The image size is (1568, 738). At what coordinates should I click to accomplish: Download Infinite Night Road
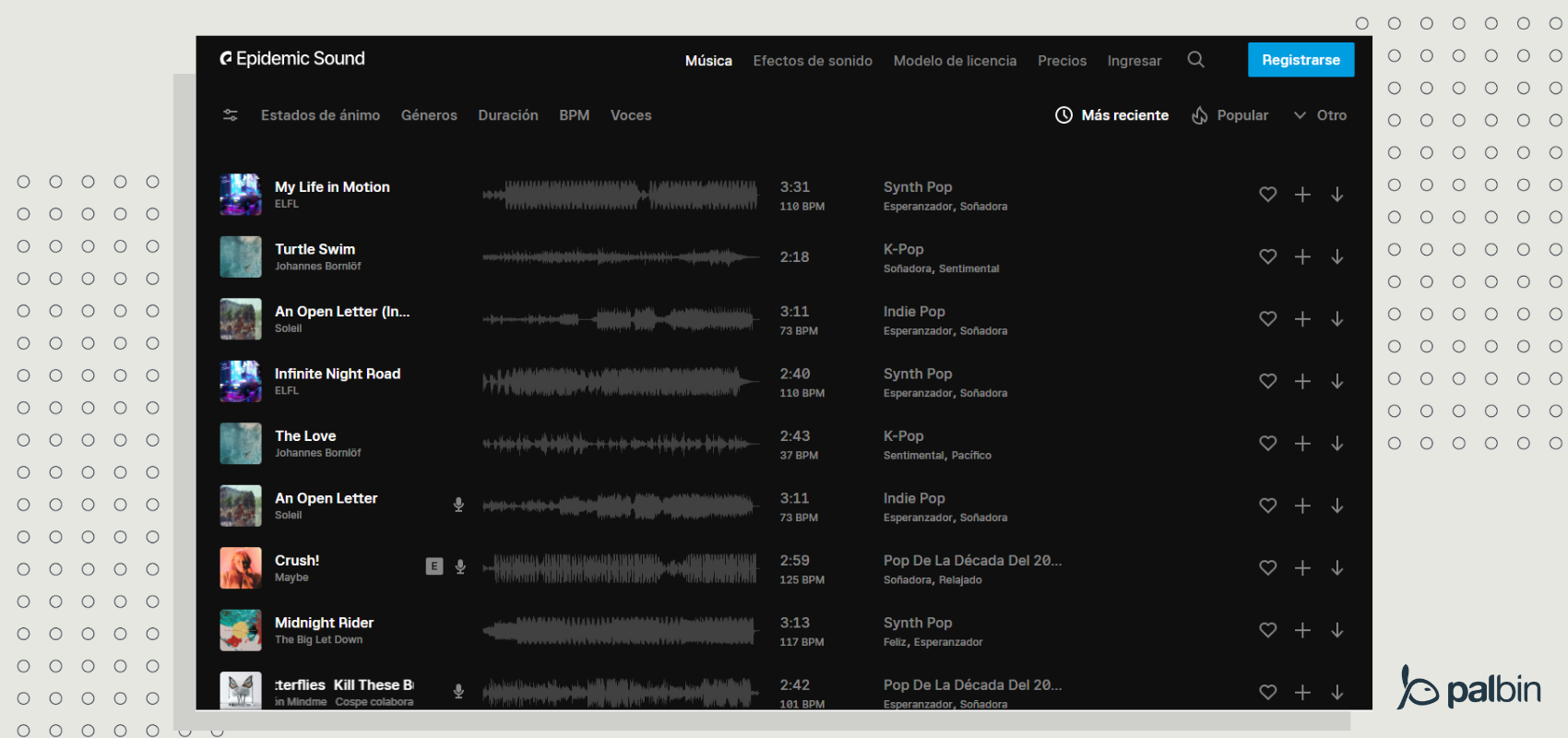click(x=1336, y=381)
